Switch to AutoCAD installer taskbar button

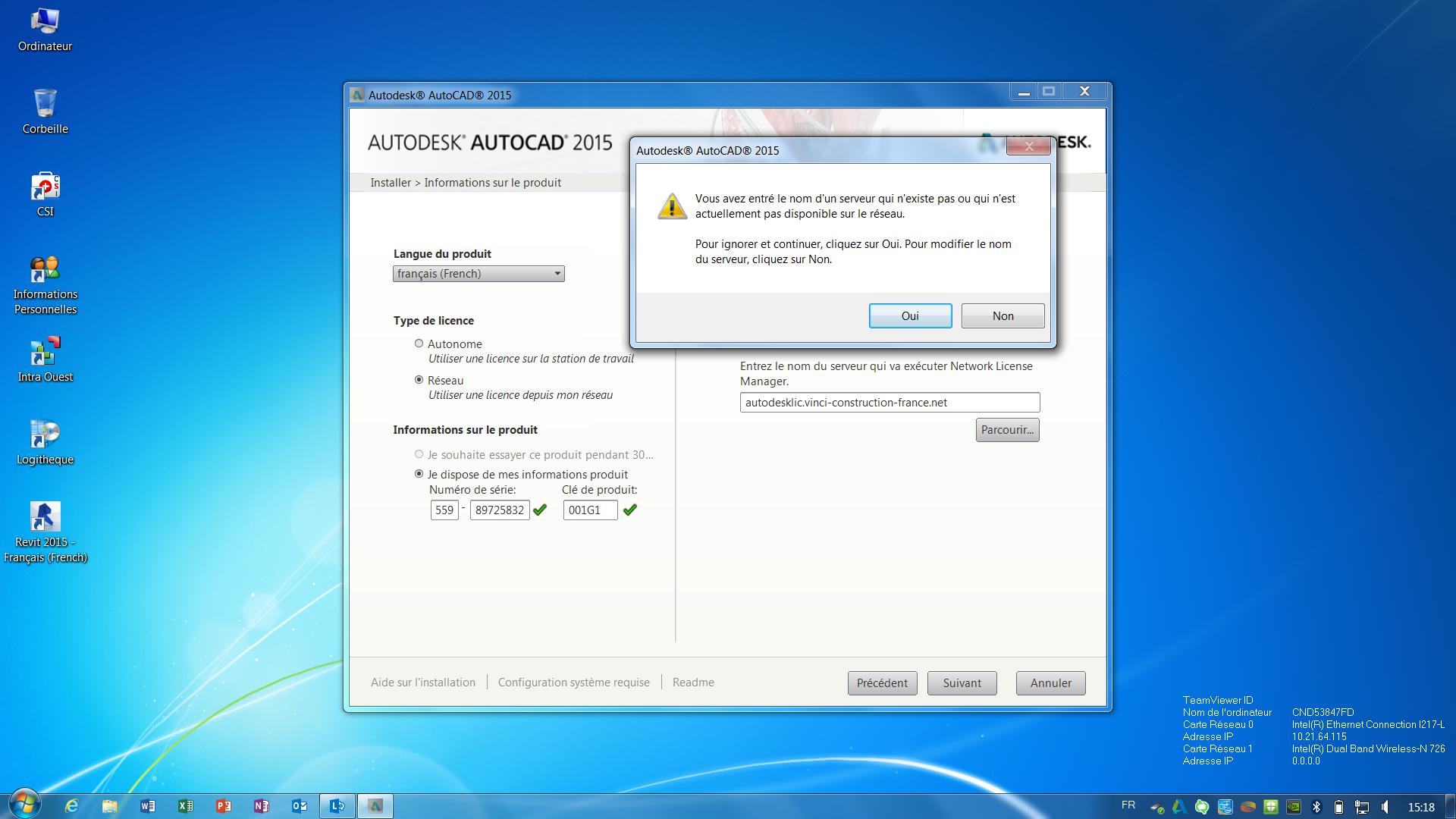[x=375, y=806]
